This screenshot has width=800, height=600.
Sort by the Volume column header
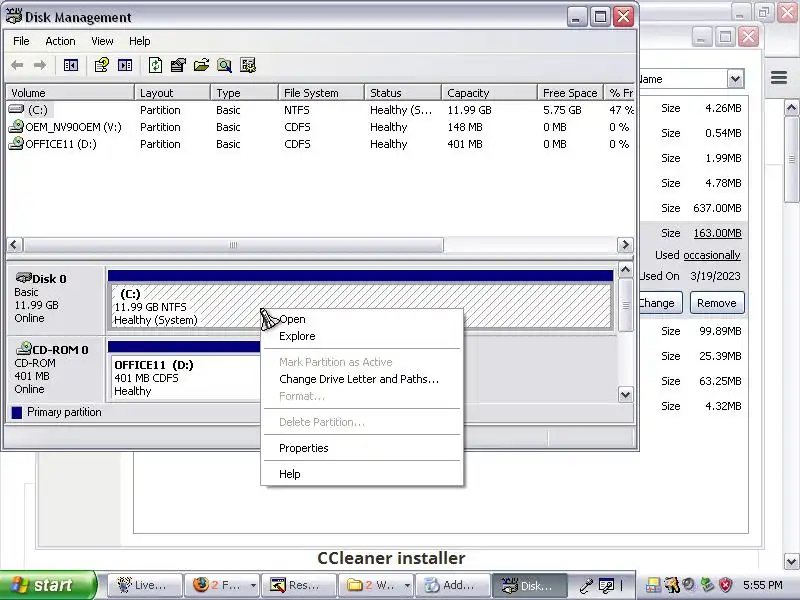pos(70,93)
